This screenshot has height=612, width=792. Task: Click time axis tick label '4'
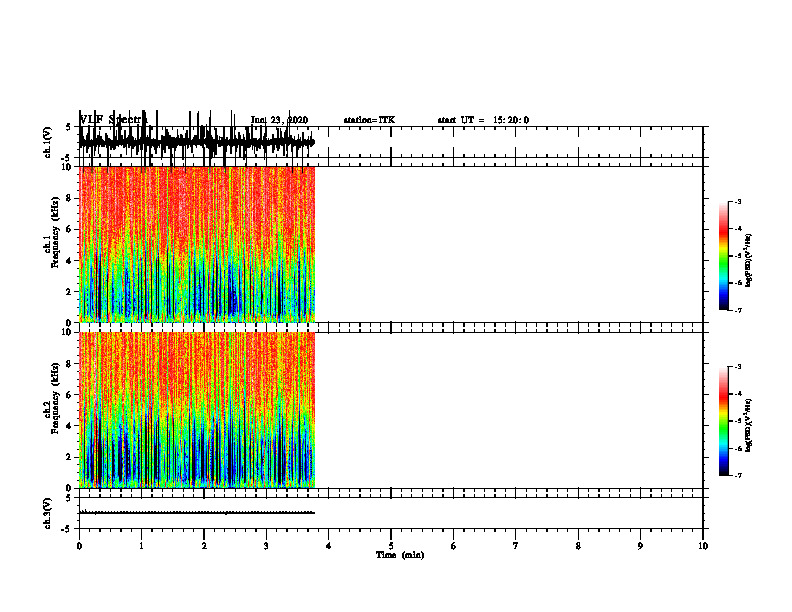[x=329, y=546]
